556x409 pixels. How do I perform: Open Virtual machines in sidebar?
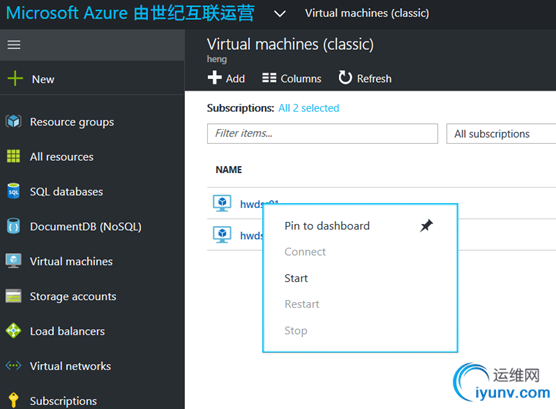coord(71,261)
